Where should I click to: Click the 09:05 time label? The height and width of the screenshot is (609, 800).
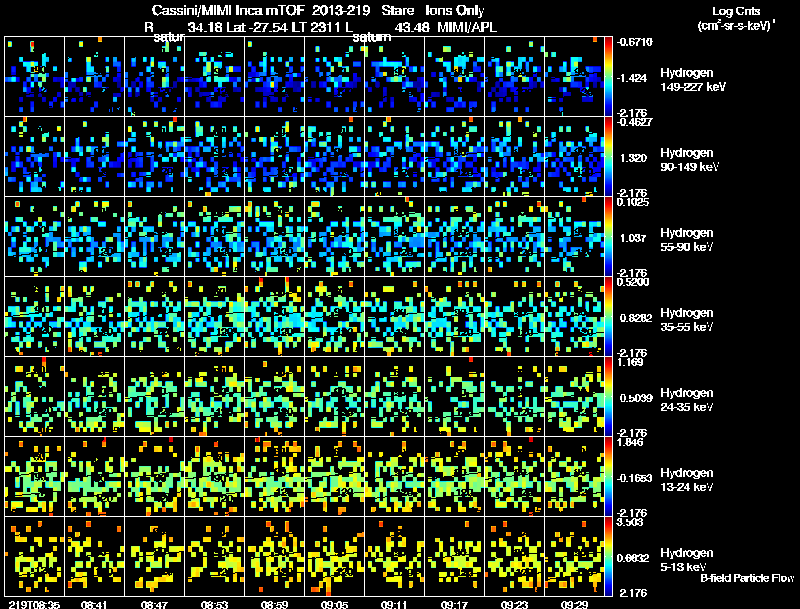point(334,604)
